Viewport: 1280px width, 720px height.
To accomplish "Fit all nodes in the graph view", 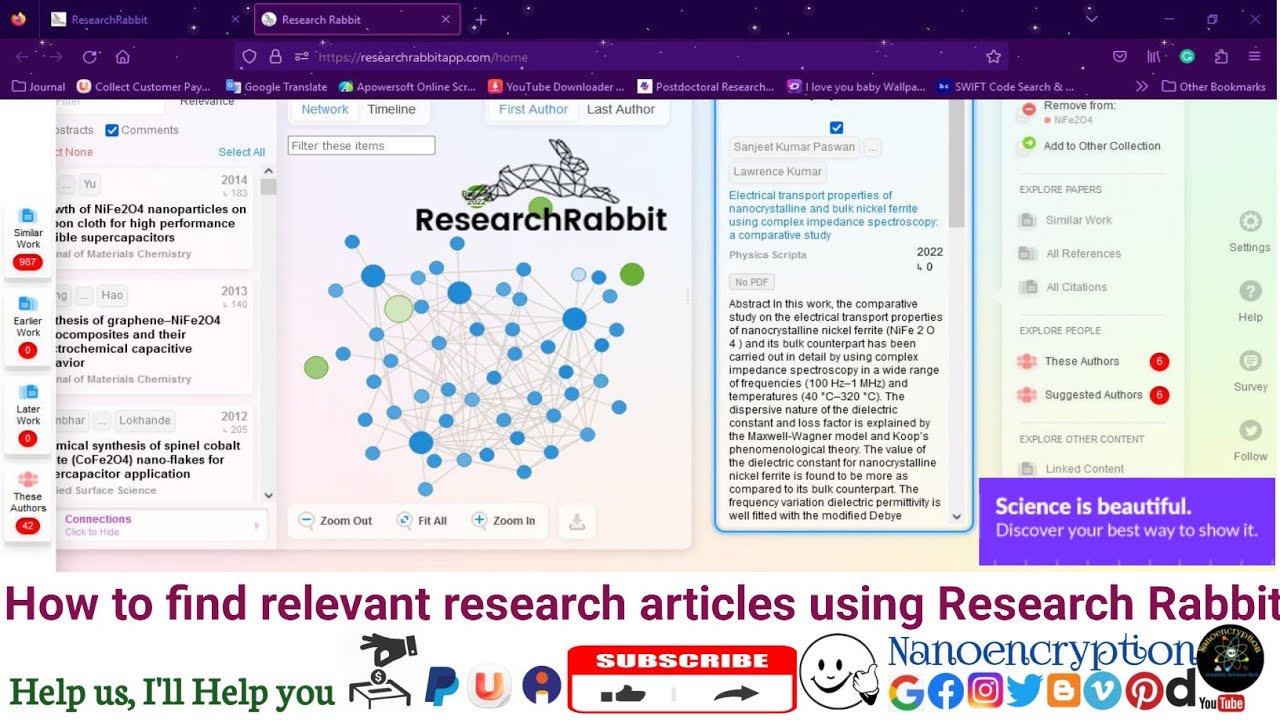I will (x=422, y=520).
